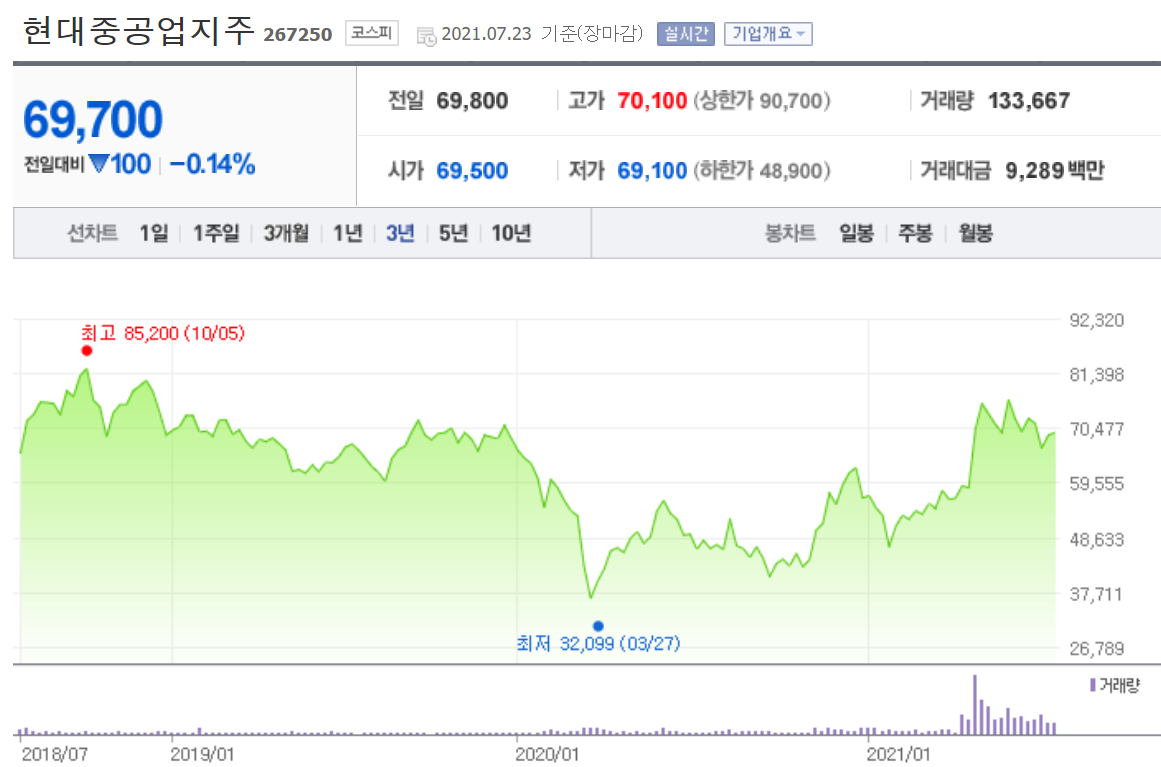1161x767 pixels.
Task: Click the calendar icon beside the date
Action: coord(426,36)
